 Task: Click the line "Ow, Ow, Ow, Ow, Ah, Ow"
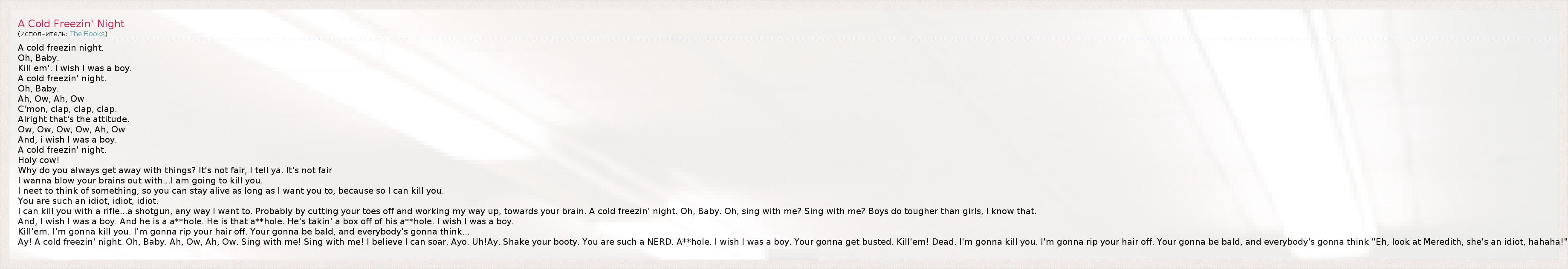[71, 129]
